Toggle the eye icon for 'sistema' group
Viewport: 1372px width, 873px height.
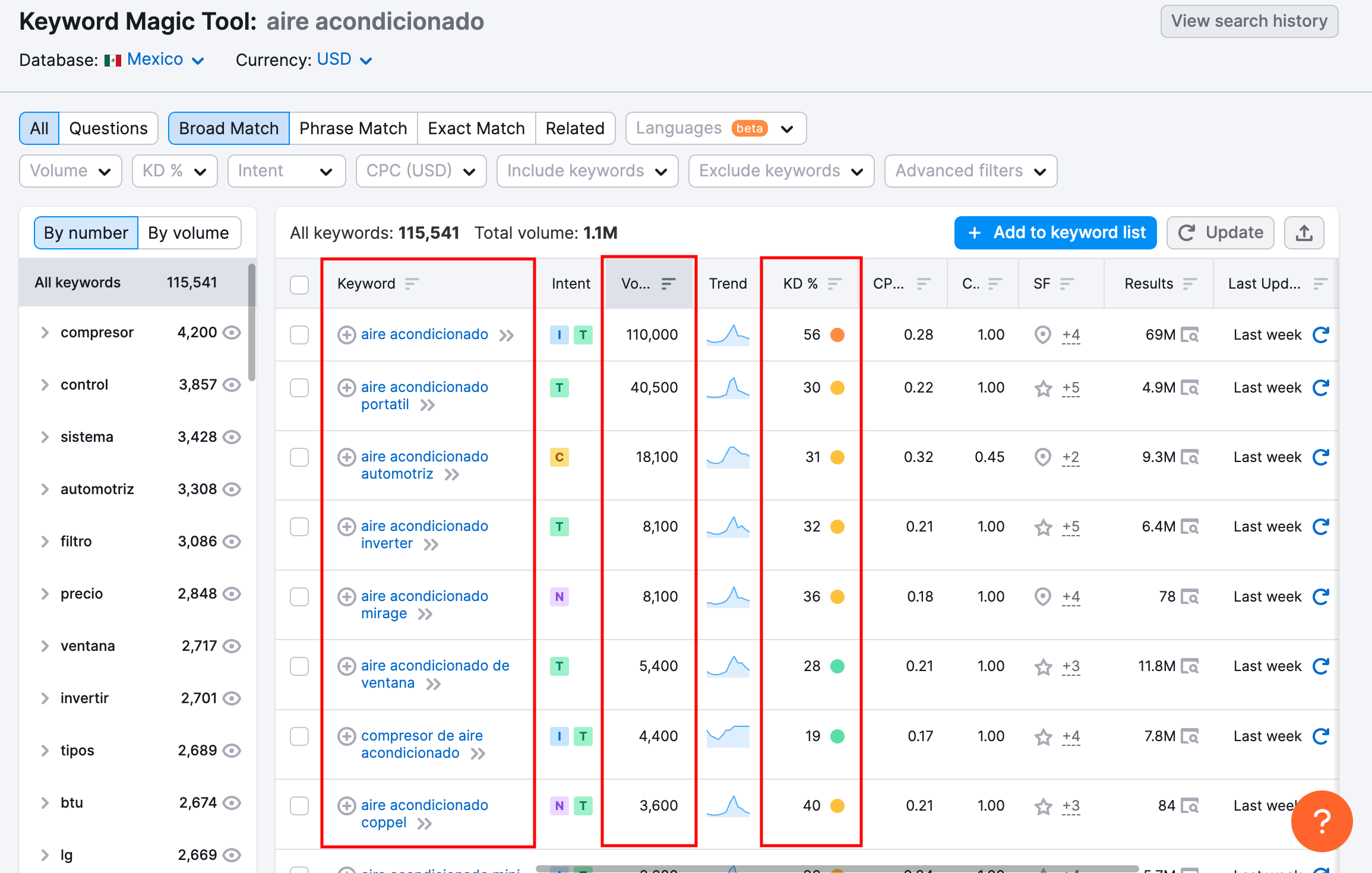click(x=232, y=437)
